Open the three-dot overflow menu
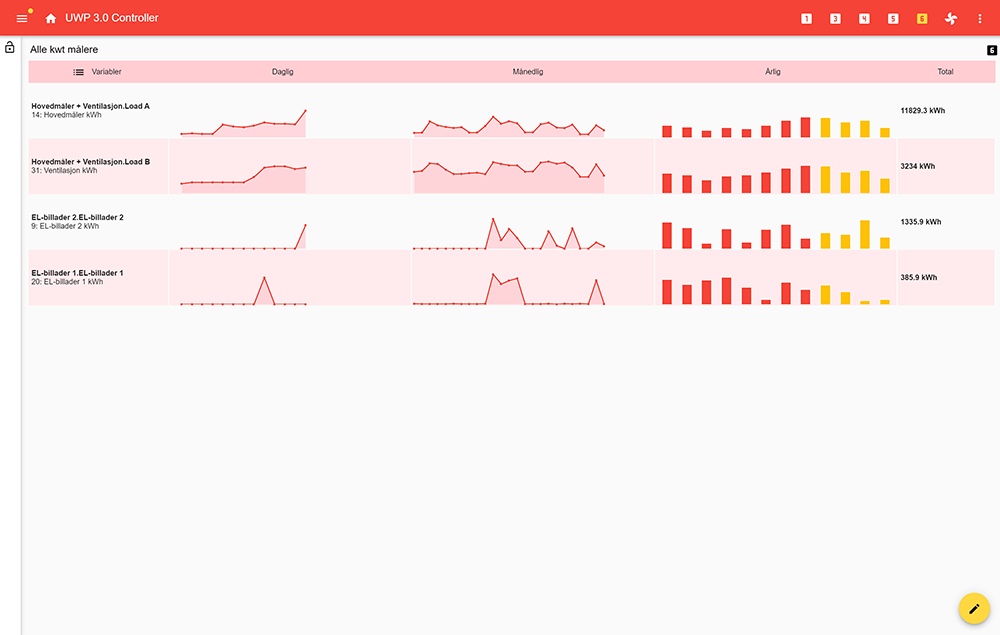 coord(980,18)
